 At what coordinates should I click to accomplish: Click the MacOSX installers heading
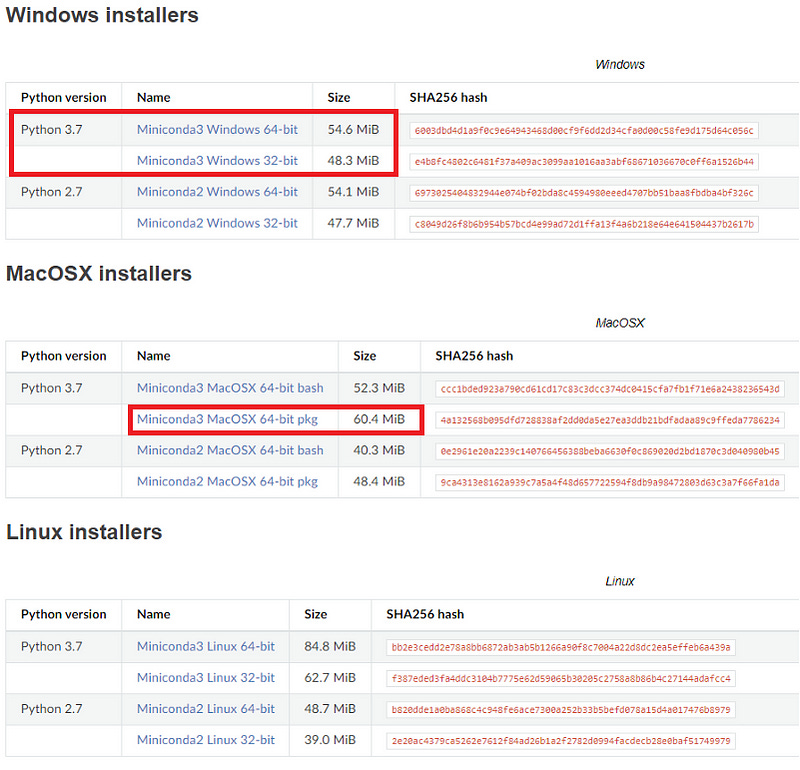coord(99,274)
